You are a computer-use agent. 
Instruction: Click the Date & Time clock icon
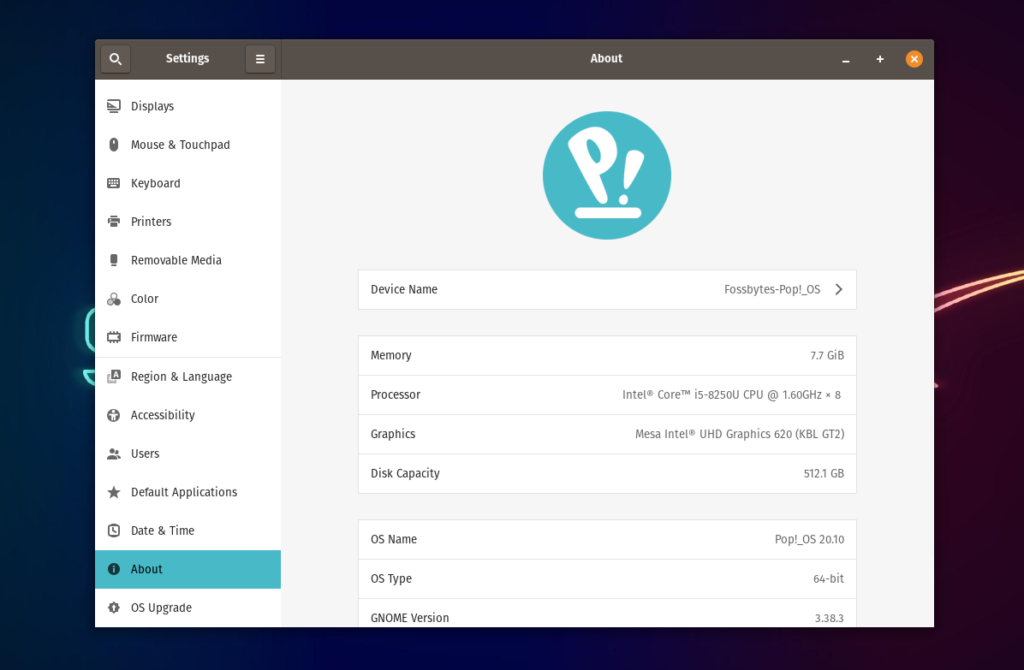coord(113,530)
